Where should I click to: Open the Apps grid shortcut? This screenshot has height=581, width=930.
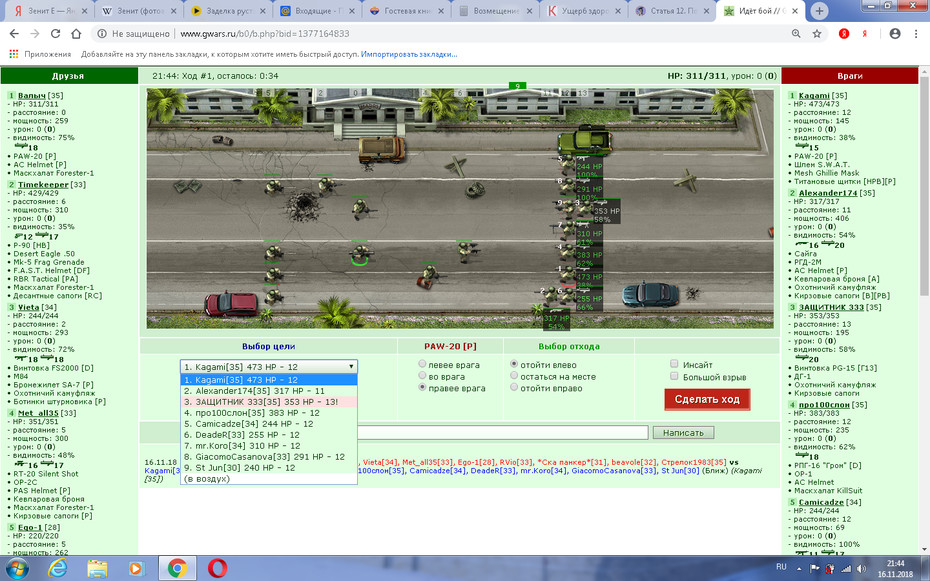[x=13, y=54]
